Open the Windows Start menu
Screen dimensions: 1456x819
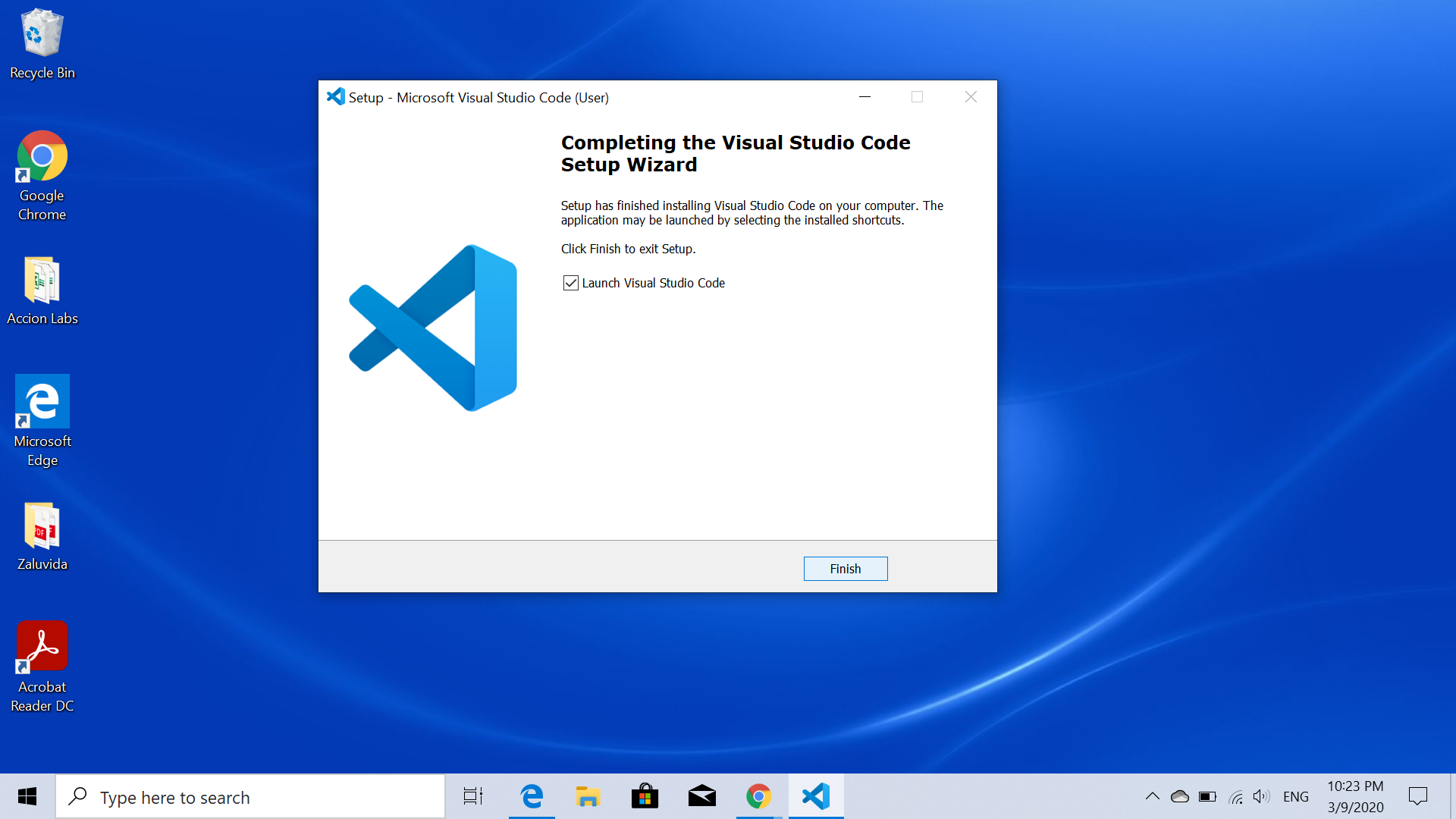27,796
